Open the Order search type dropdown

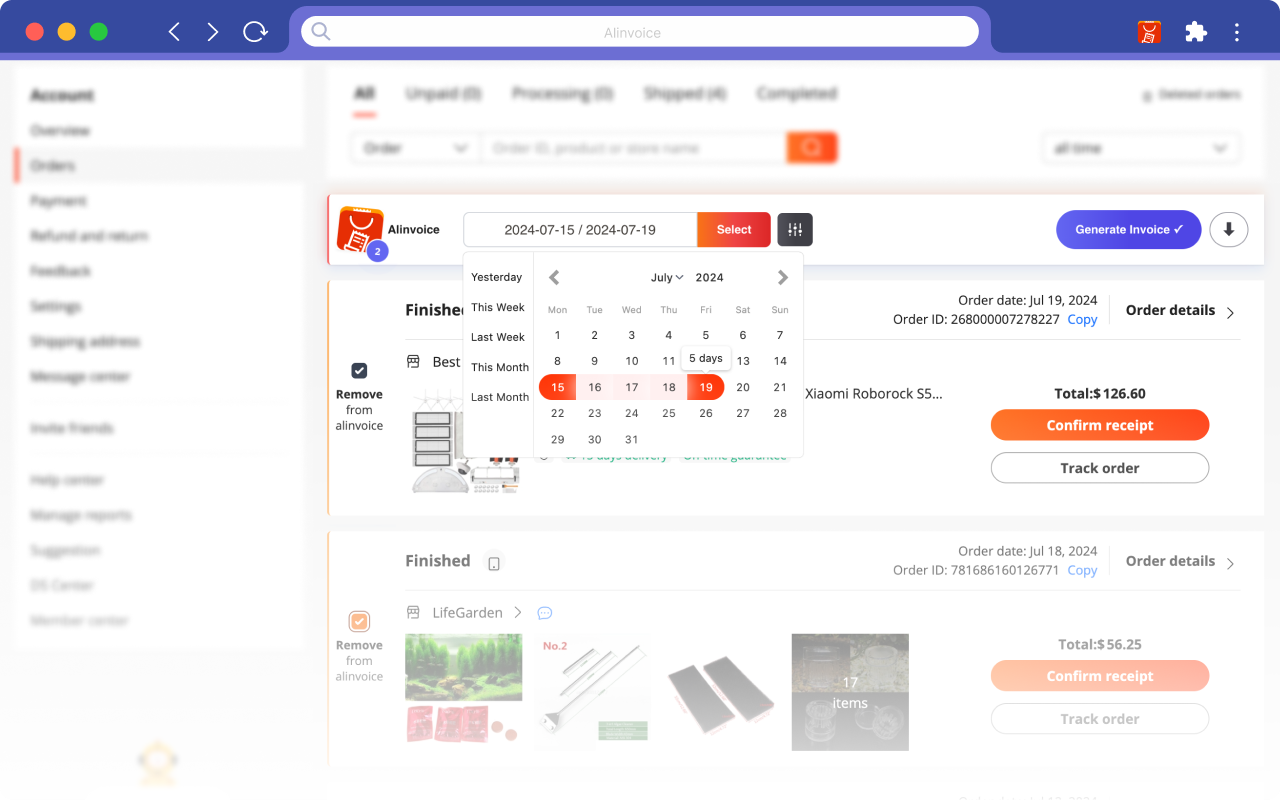click(x=414, y=147)
